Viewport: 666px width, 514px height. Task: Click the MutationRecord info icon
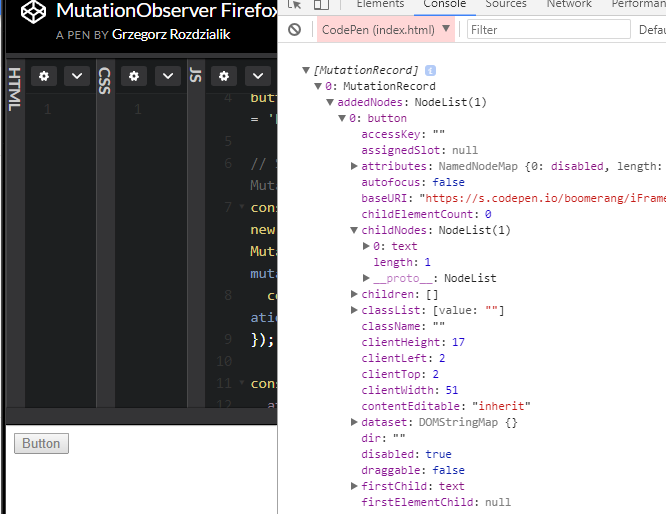pyautogui.click(x=430, y=70)
